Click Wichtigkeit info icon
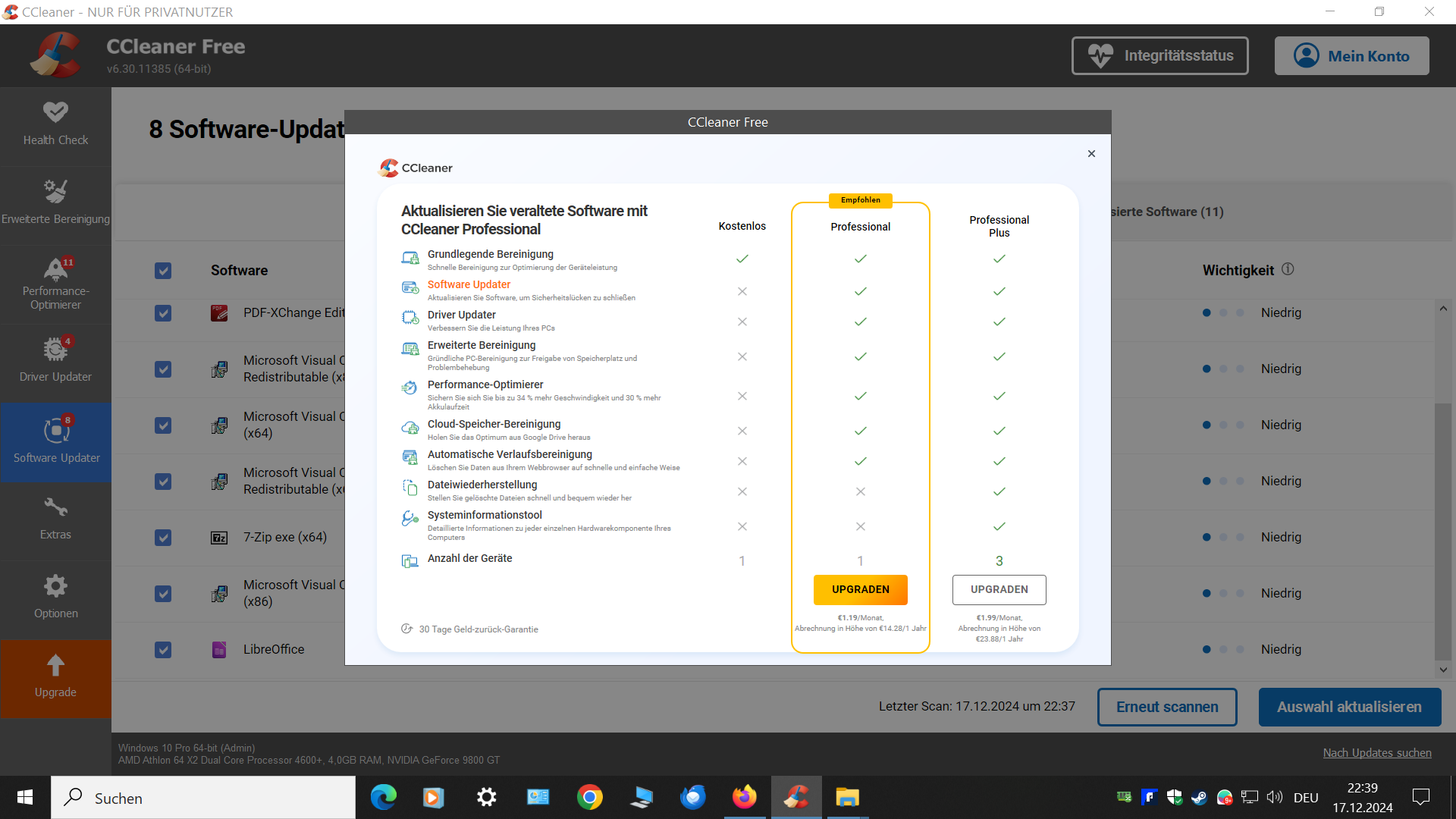Viewport: 1456px width, 819px height. [1288, 269]
